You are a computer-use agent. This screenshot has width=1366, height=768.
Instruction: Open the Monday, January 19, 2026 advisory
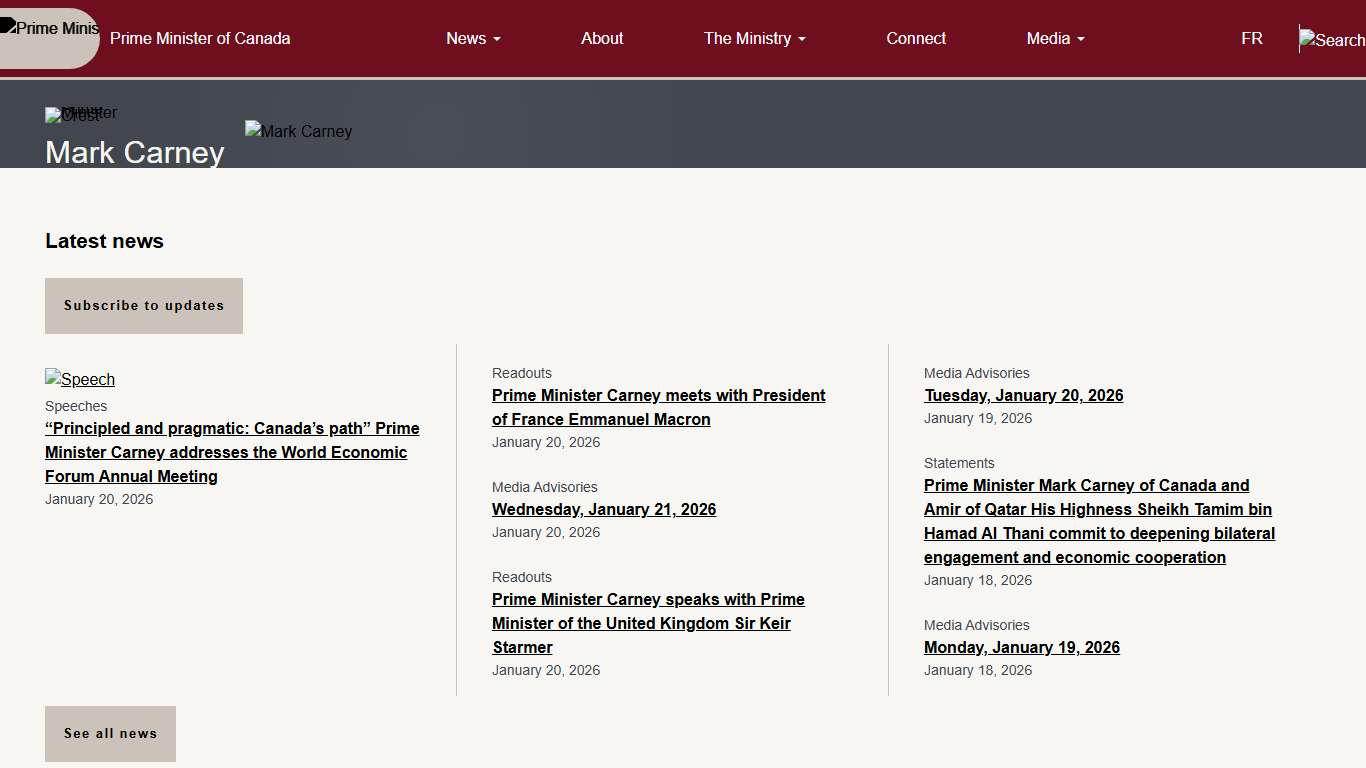tap(1021, 647)
